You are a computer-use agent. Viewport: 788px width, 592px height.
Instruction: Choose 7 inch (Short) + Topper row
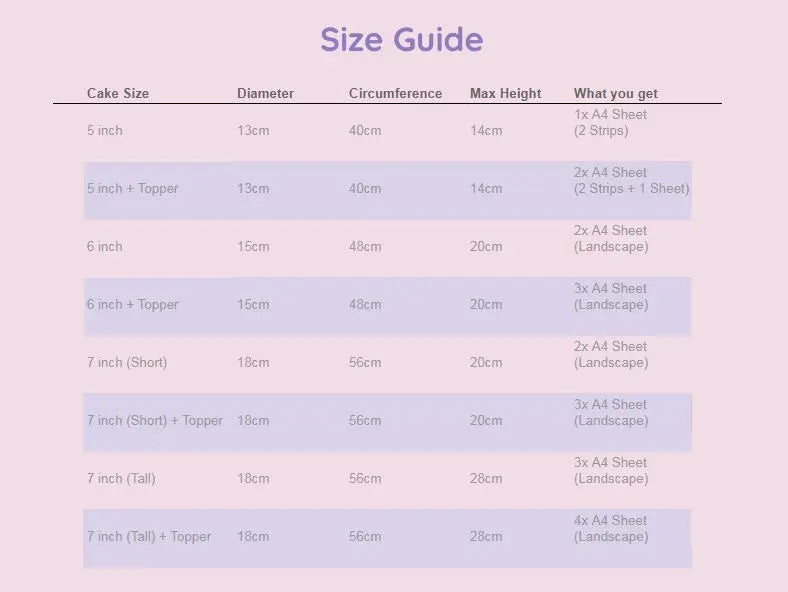[155, 421]
